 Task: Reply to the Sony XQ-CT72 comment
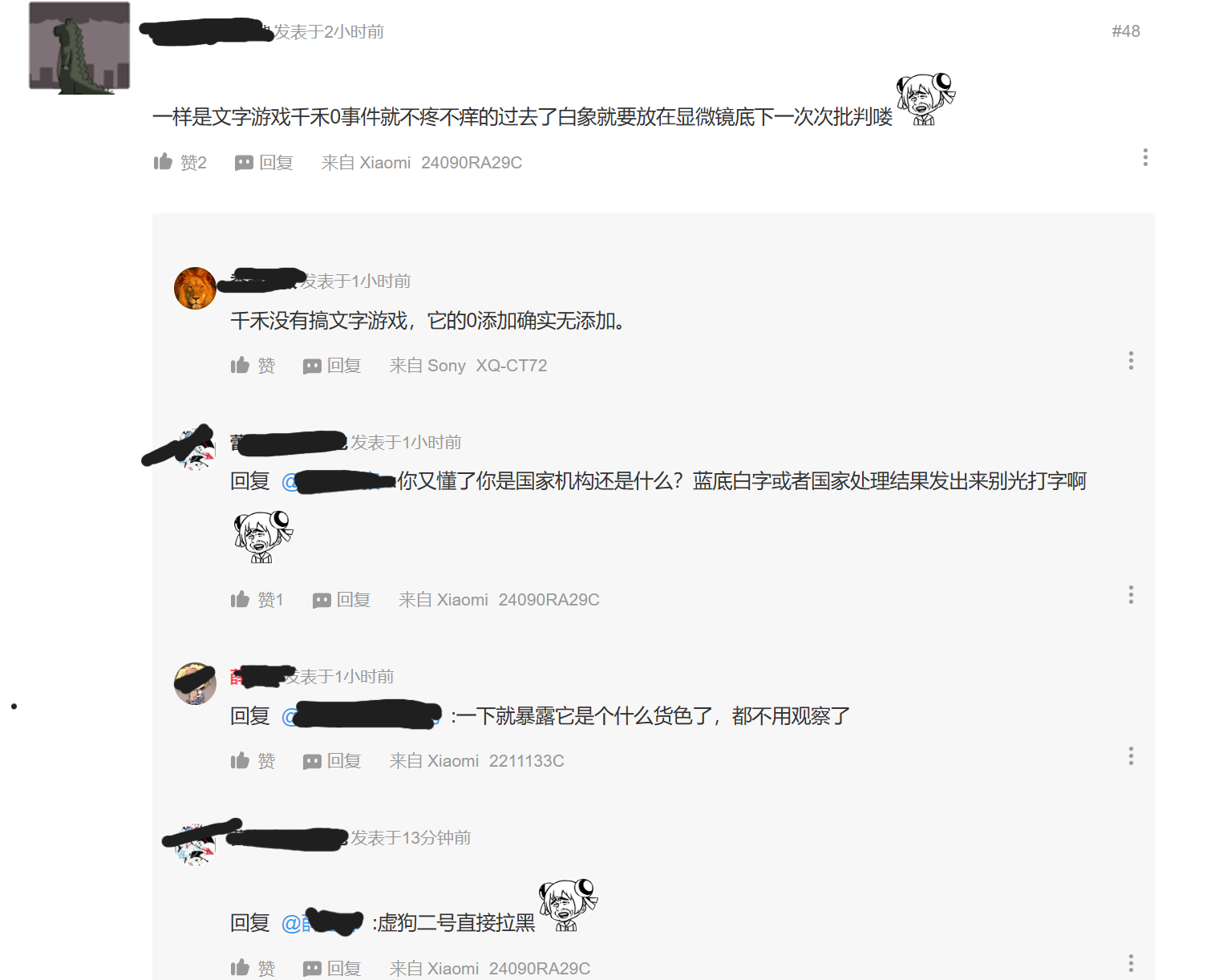point(332,366)
